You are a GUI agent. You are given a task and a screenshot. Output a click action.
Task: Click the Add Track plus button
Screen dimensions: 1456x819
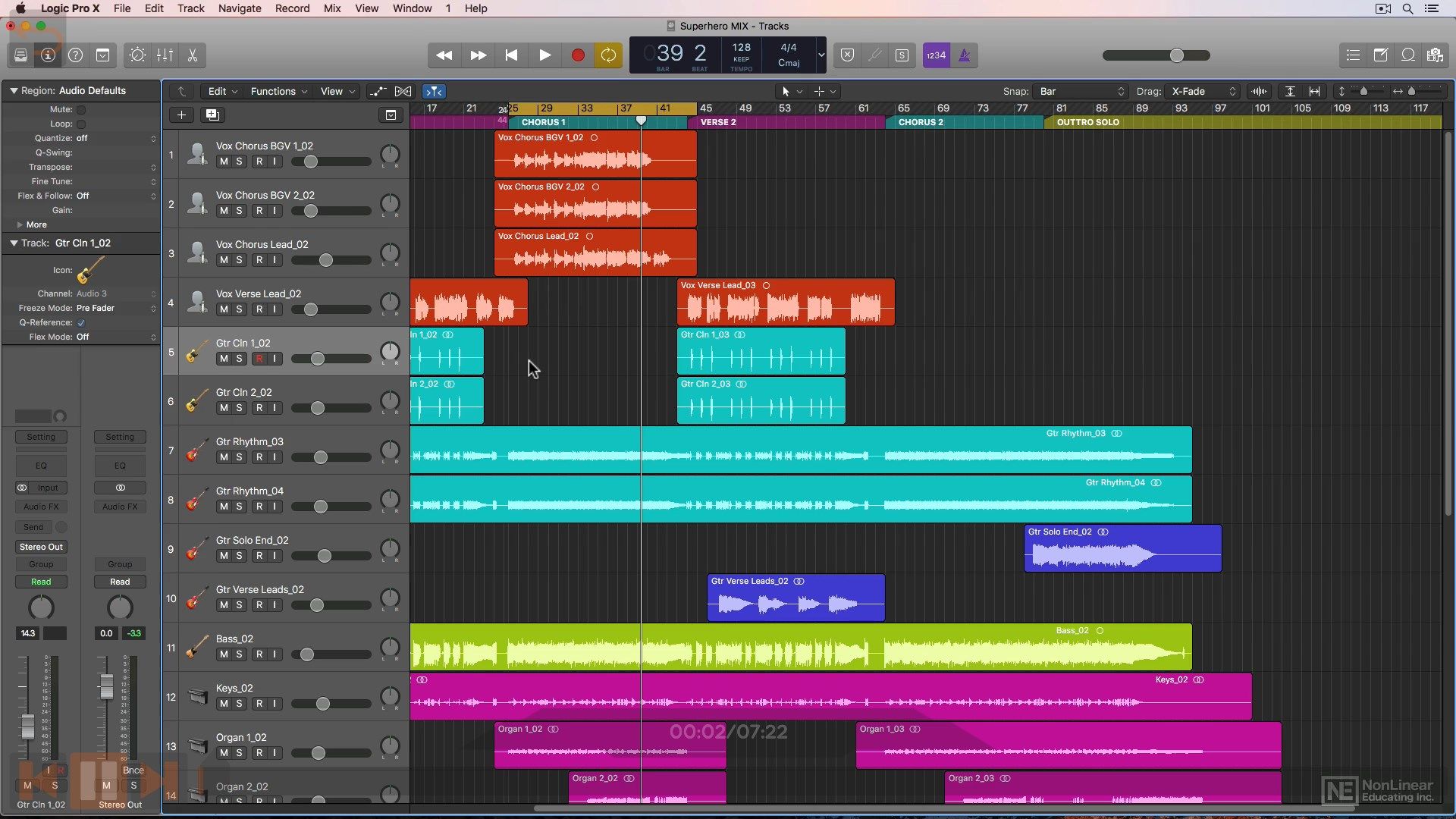click(181, 115)
